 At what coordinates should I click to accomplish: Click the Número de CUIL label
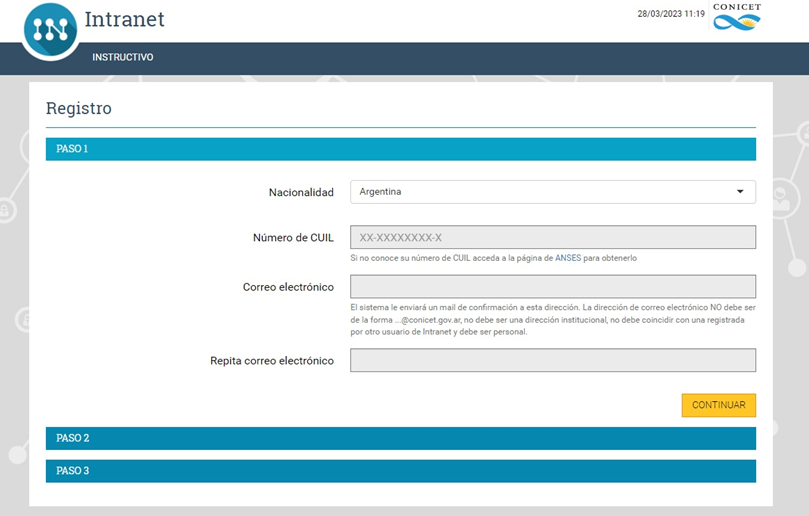(x=293, y=238)
